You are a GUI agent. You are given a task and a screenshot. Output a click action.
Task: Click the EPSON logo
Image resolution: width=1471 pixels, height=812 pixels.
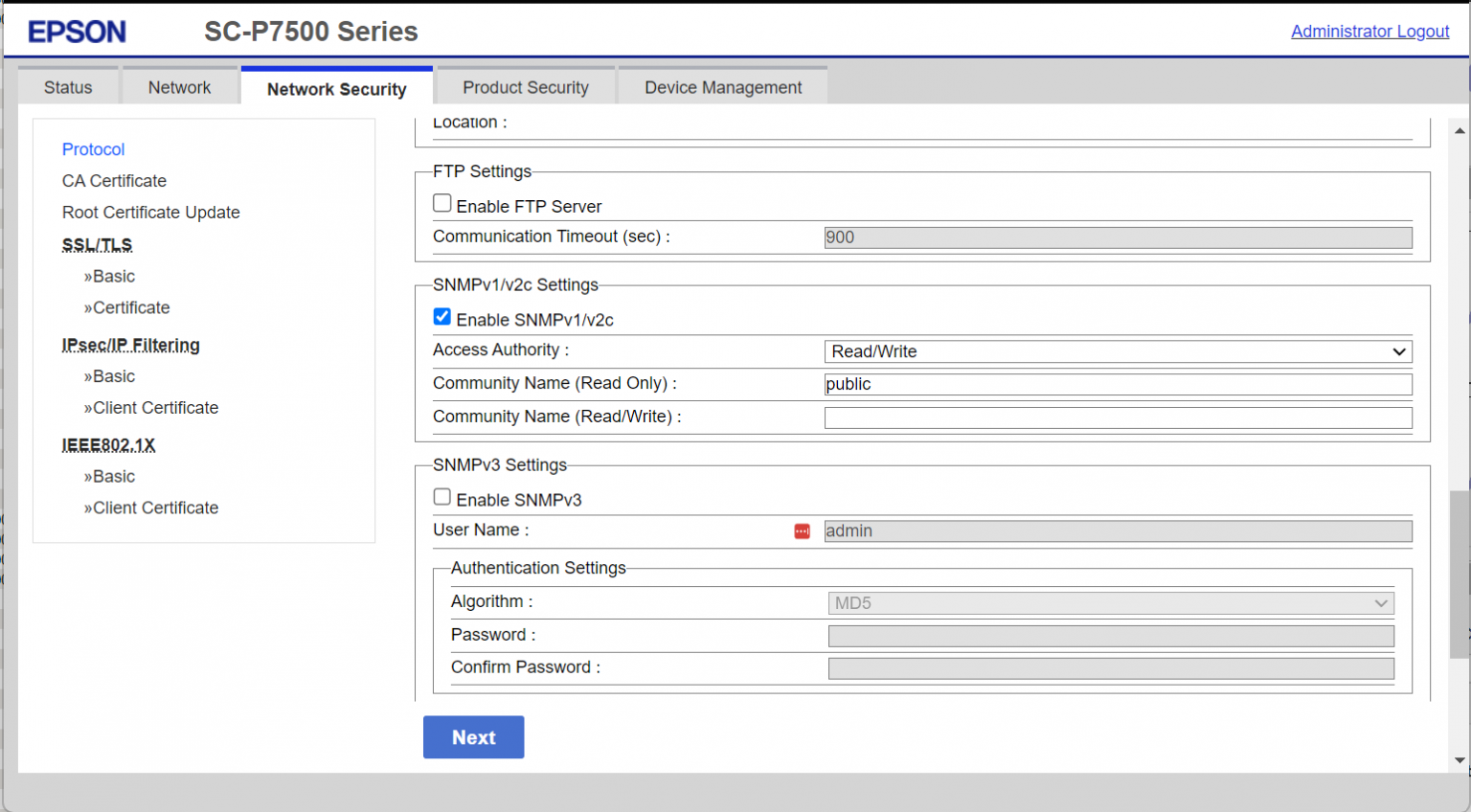click(77, 32)
